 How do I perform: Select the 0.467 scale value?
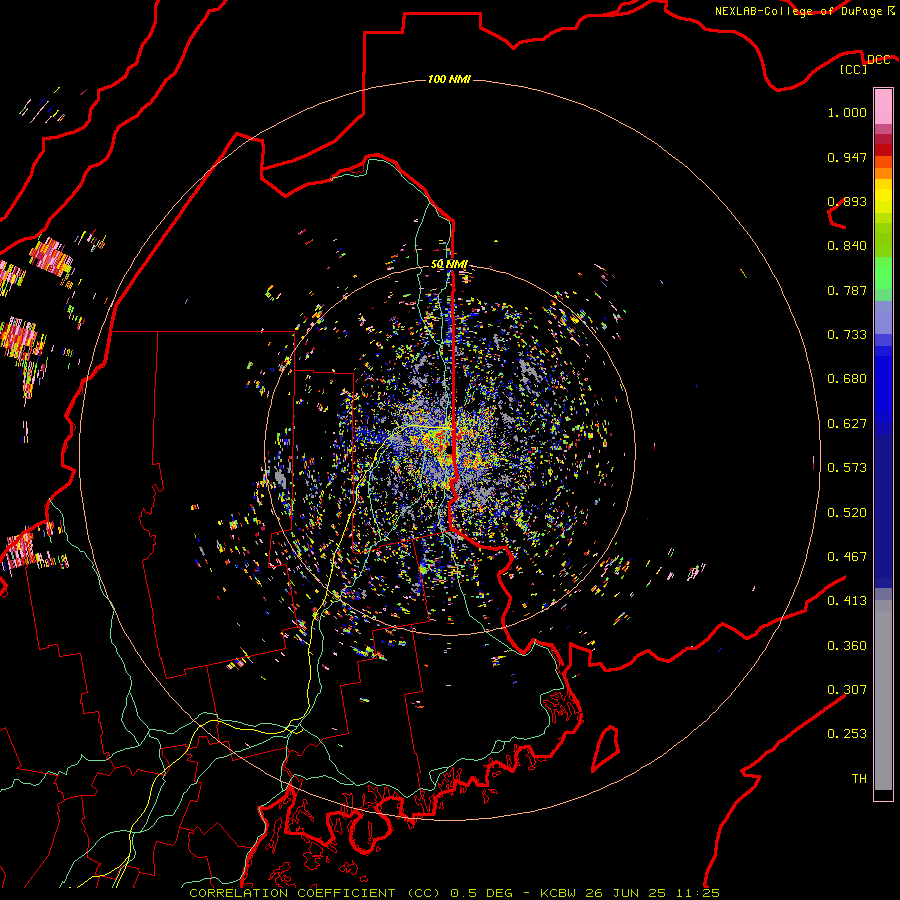point(847,557)
